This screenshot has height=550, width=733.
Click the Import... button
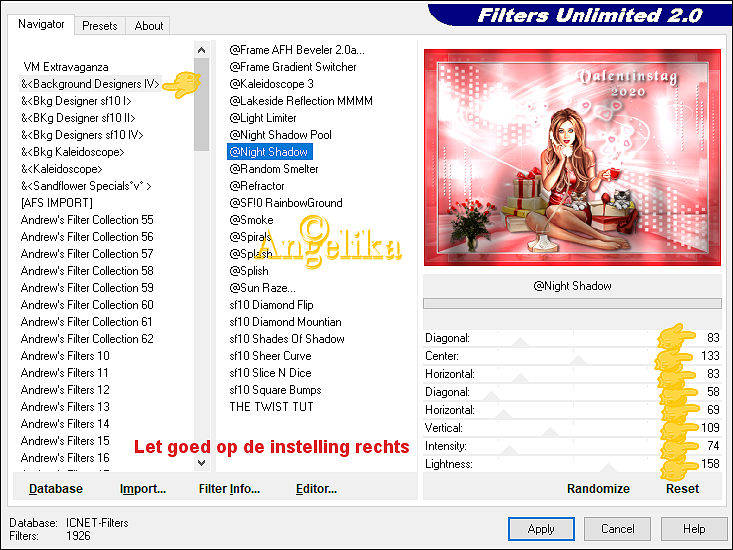(143, 489)
